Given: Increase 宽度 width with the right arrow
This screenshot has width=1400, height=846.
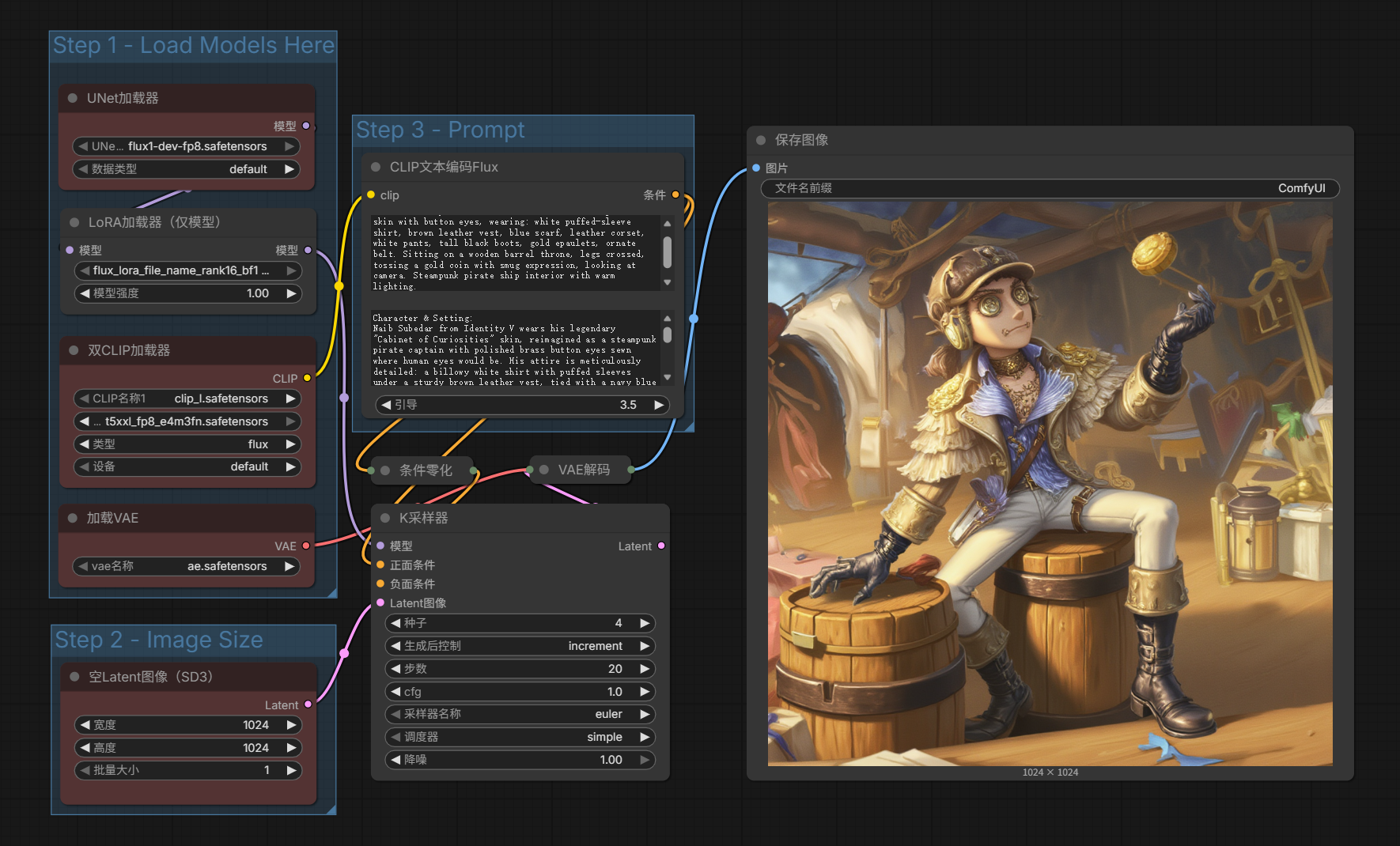Looking at the screenshot, I should click(x=291, y=725).
